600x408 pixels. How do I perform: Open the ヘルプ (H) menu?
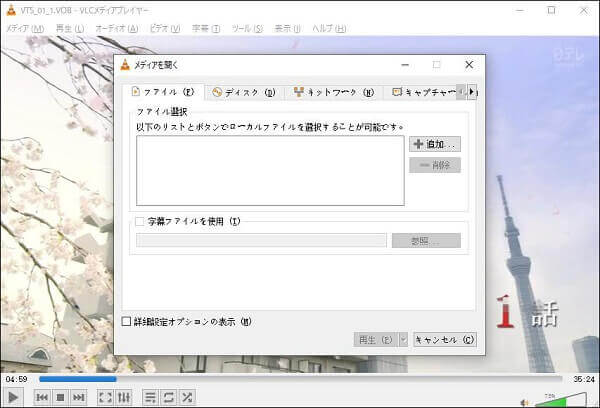[329, 28]
